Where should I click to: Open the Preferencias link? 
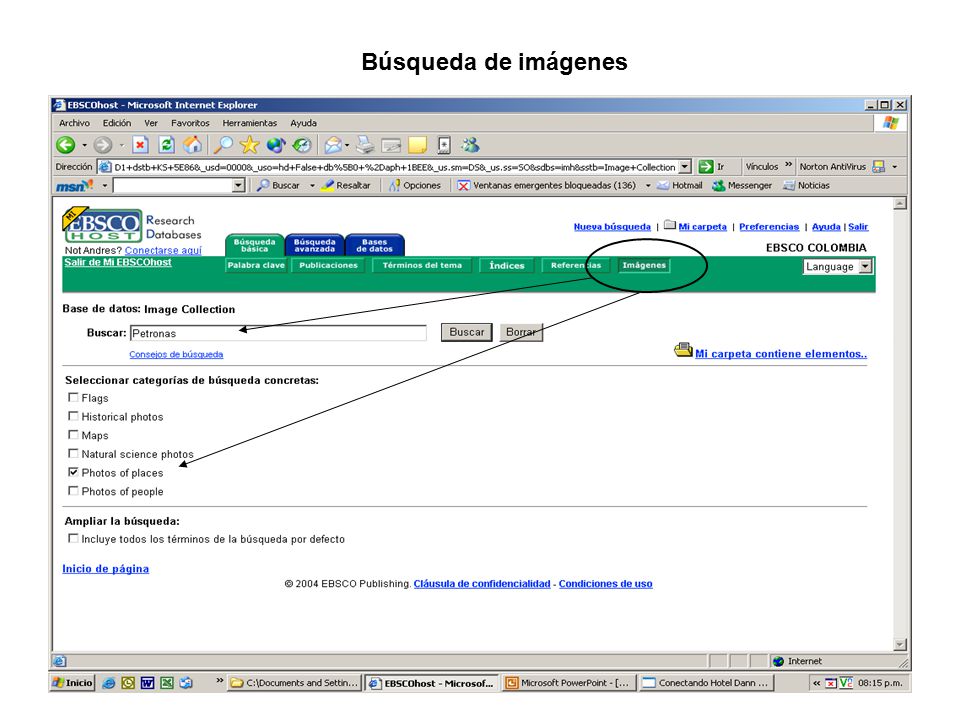[769, 227]
